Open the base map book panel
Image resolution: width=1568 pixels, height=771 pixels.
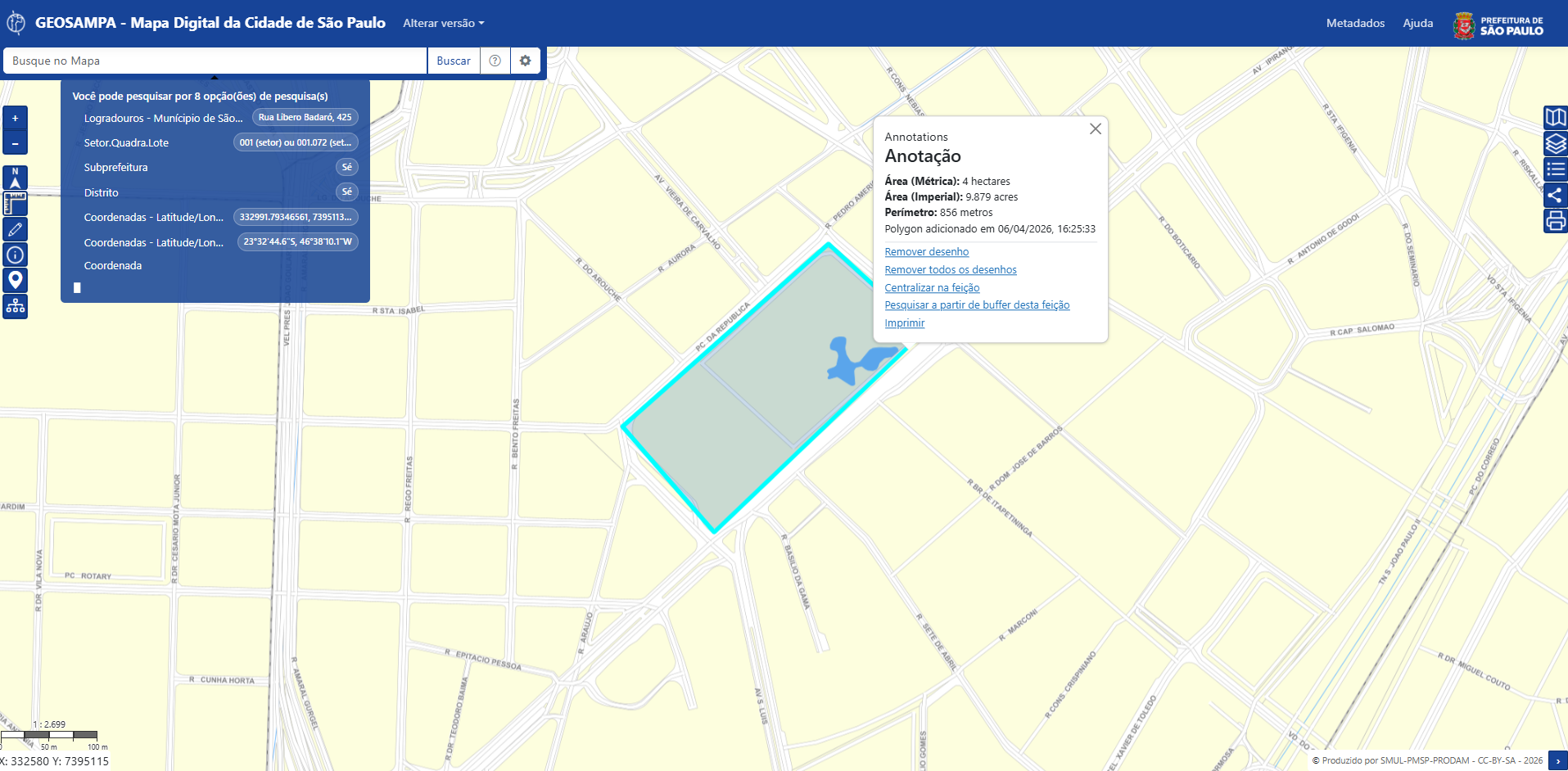(1555, 118)
